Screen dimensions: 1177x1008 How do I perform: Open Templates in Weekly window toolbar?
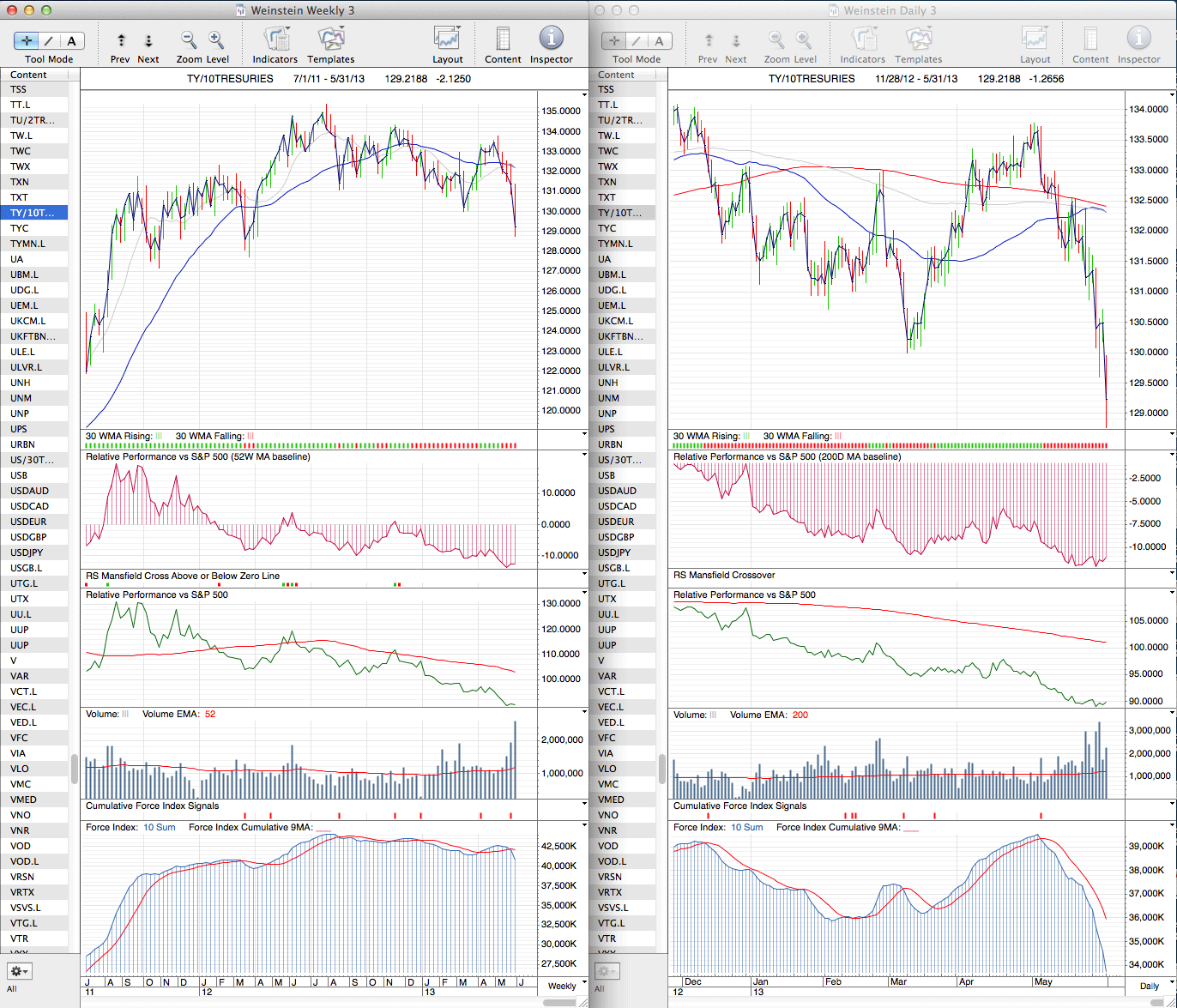330,40
